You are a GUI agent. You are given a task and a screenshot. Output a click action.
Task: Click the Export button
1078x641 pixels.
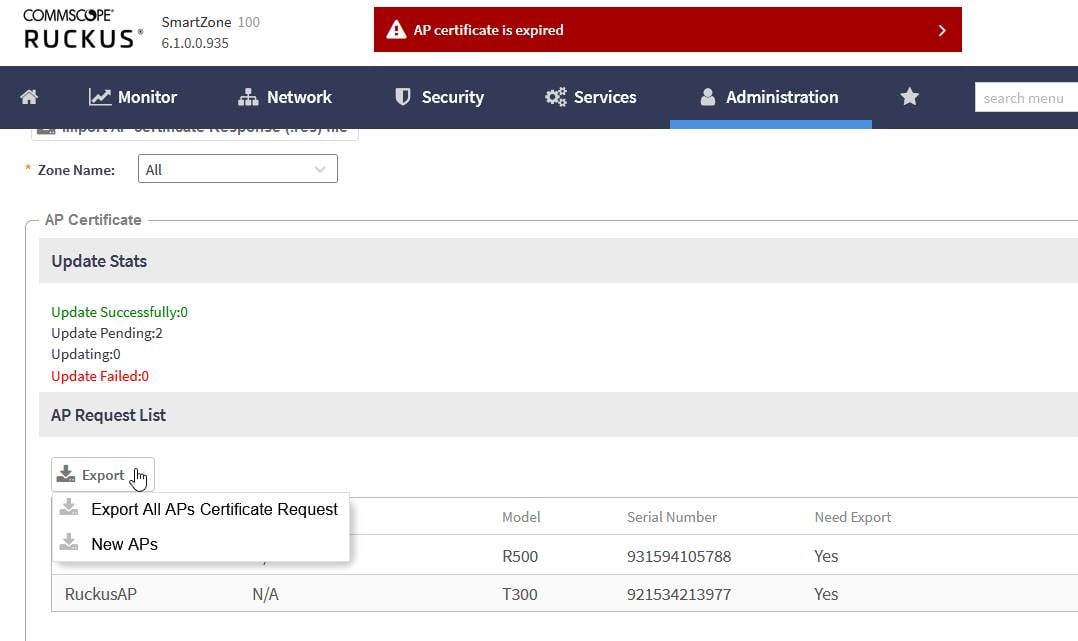(102, 475)
